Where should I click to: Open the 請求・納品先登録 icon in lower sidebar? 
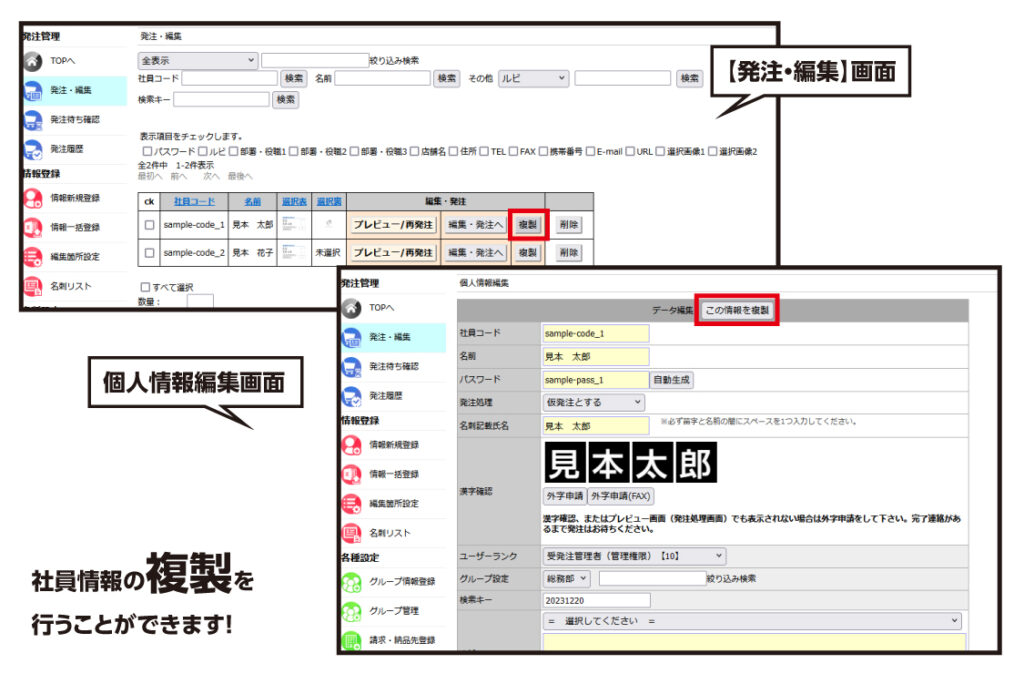[352, 639]
